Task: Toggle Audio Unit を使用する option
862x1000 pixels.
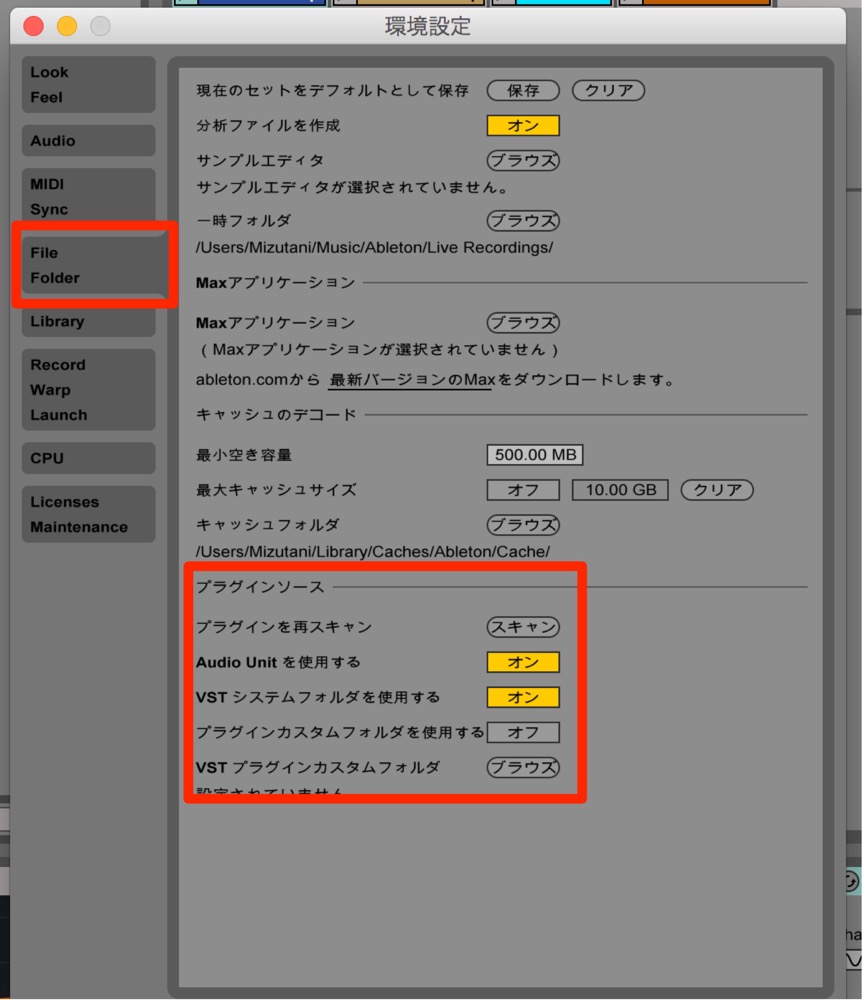Action: click(523, 662)
